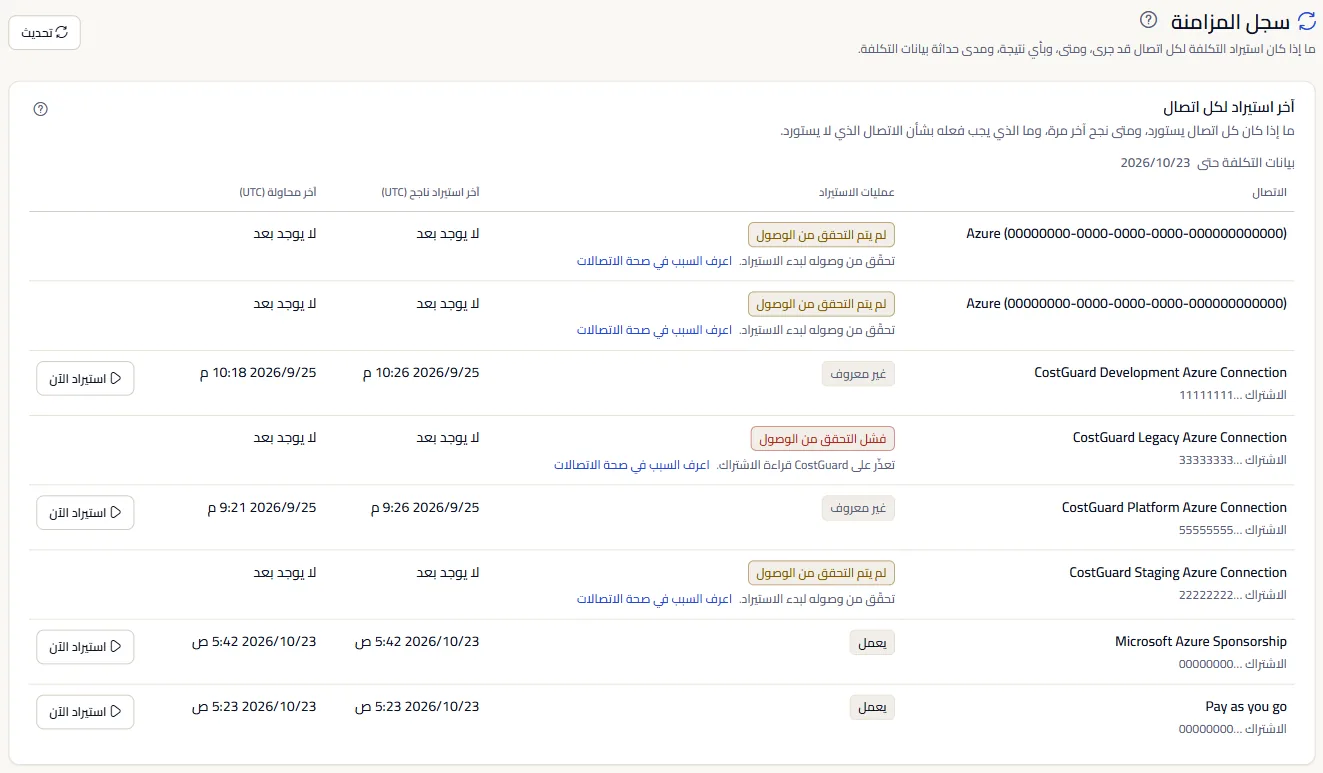Open اعرف السبب link for CostGuard Legacy Azure Connection
Screen dimensions: 1323x773
[x=632, y=465]
